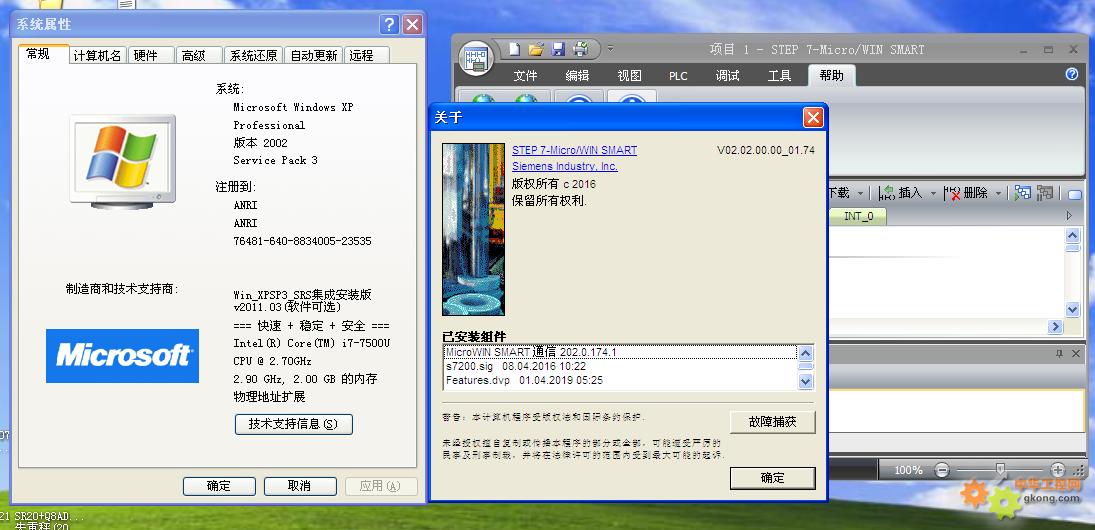Expand the 插入 dropdown arrow
The image size is (1095, 530).
tap(933, 193)
